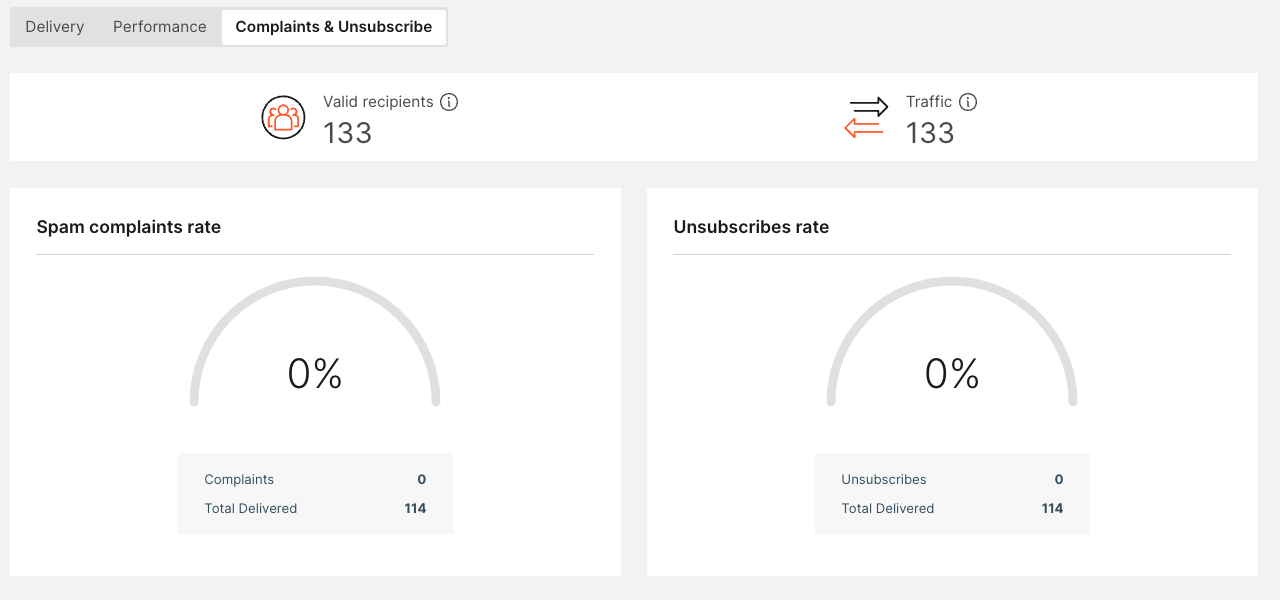Image resolution: width=1280 pixels, height=600 pixels.
Task: Open the Performance tab
Action: click(x=160, y=27)
